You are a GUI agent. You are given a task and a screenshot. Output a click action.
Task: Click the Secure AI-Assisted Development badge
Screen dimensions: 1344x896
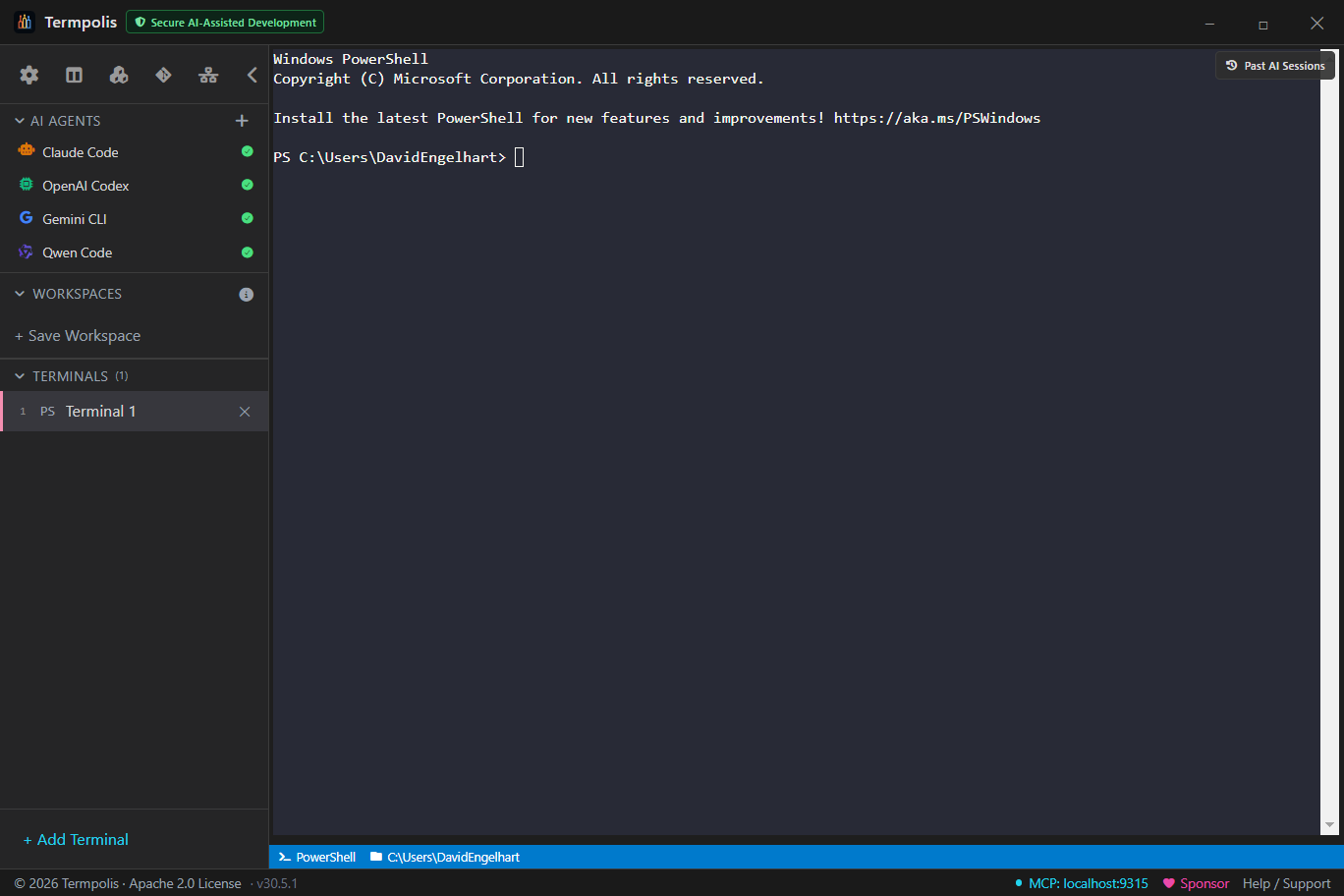click(225, 22)
